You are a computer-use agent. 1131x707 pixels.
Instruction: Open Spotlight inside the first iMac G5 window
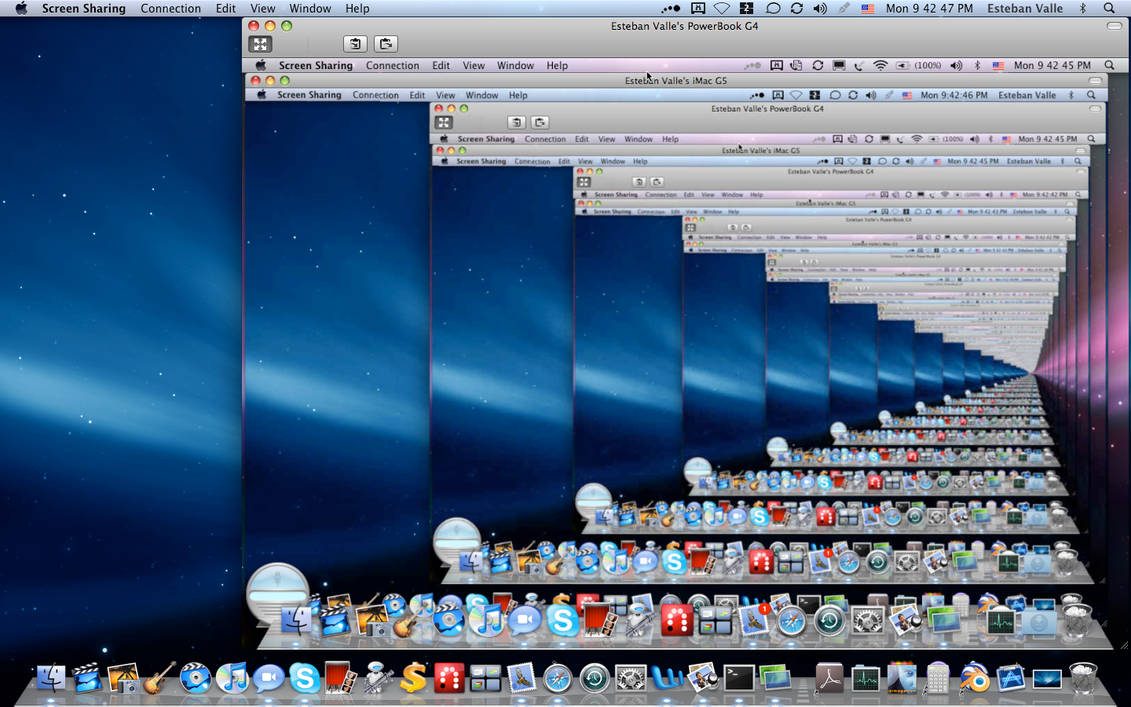point(1091,95)
